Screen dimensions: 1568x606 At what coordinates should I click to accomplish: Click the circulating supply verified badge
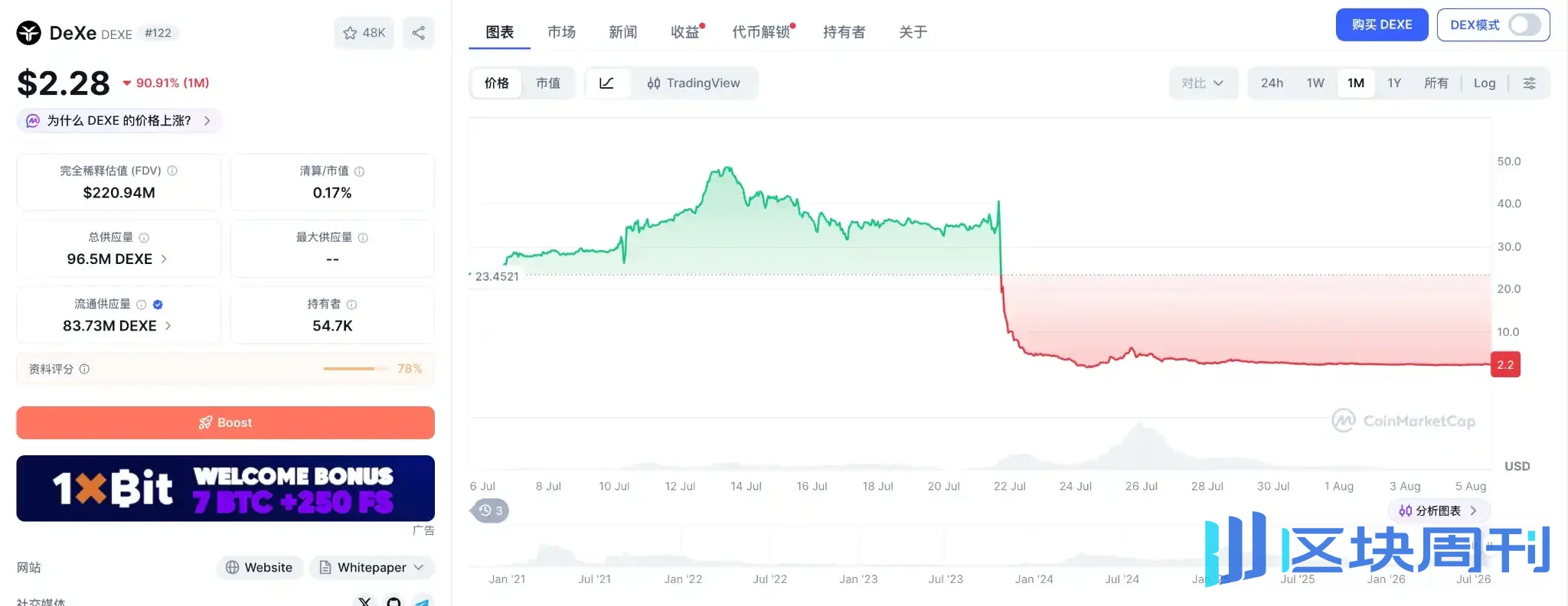[x=158, y=305]
